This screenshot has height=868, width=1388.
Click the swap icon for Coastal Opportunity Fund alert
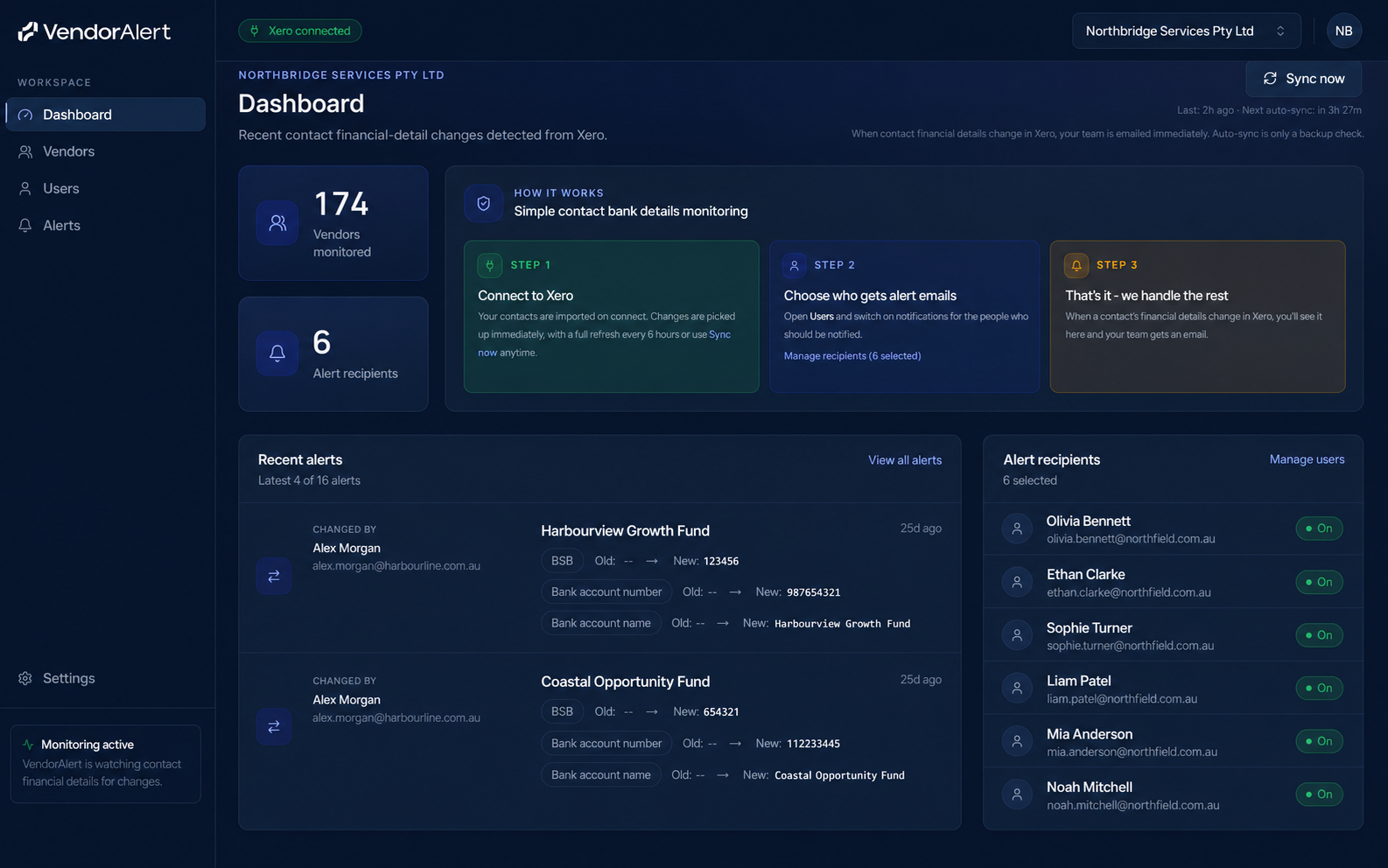coord(274,727)
